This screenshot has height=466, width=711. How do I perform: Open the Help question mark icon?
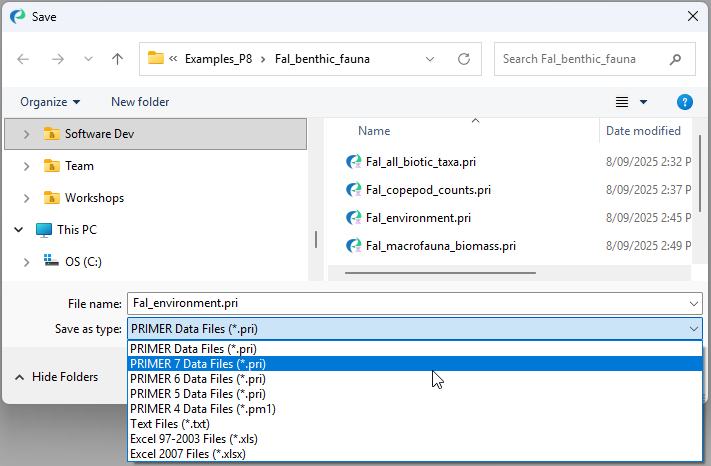pyautogui.click(x=685, y=102)
